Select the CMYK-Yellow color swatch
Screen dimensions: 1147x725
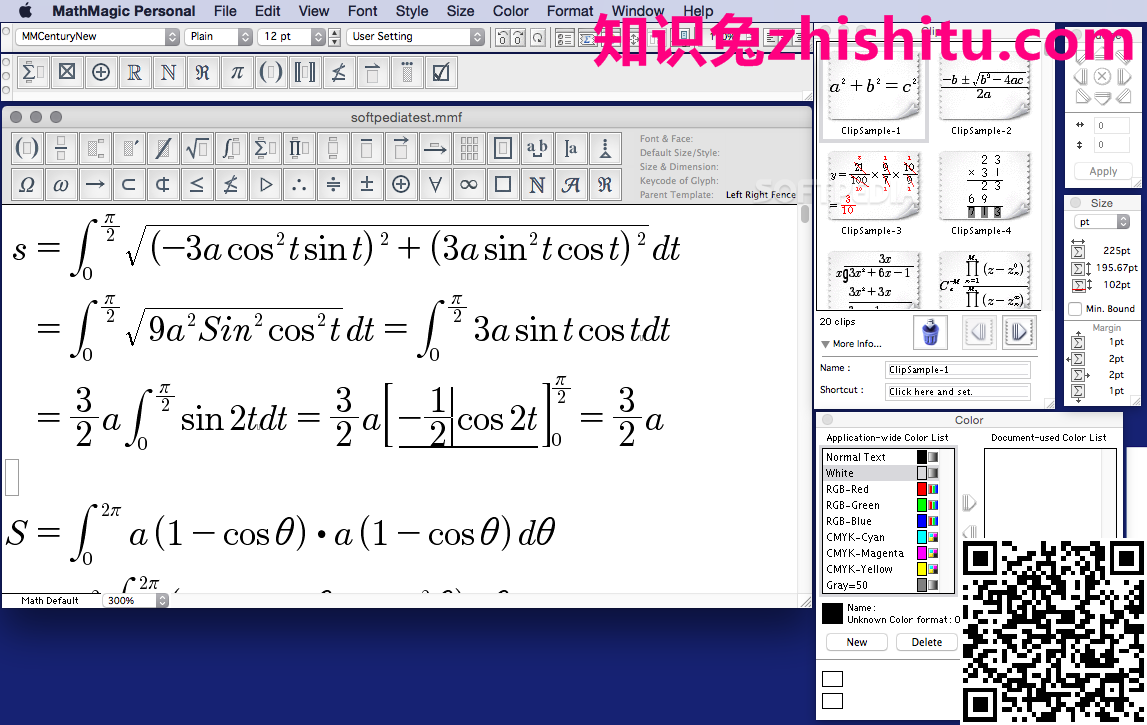[x=922, y=569]
